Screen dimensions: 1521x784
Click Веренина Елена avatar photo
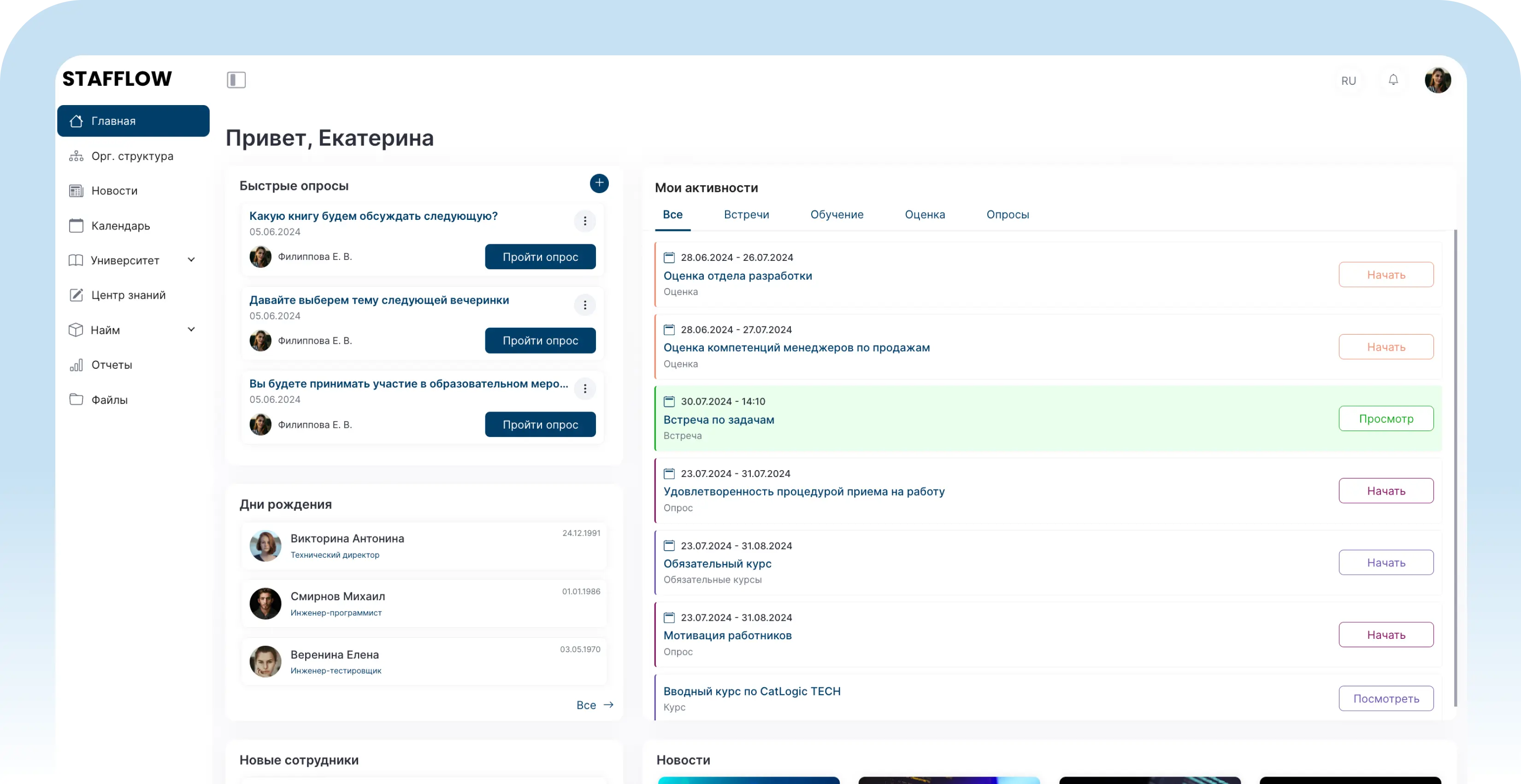(x=265, y=661)
